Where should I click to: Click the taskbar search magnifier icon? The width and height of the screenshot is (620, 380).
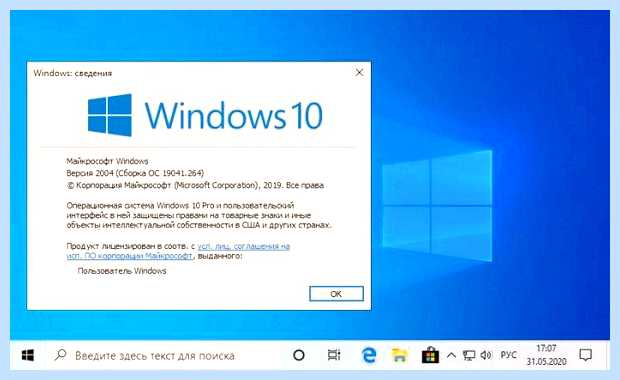click(60, 355)
